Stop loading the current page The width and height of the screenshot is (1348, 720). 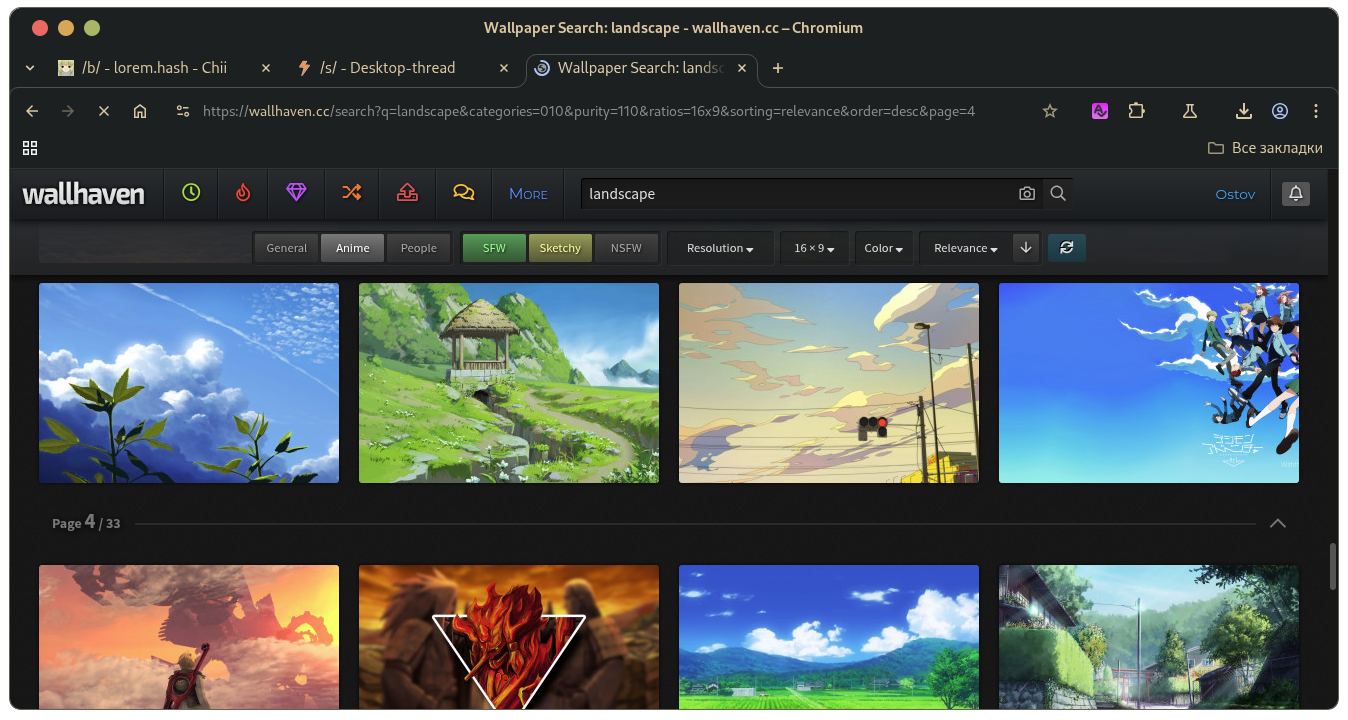[104, 111]
